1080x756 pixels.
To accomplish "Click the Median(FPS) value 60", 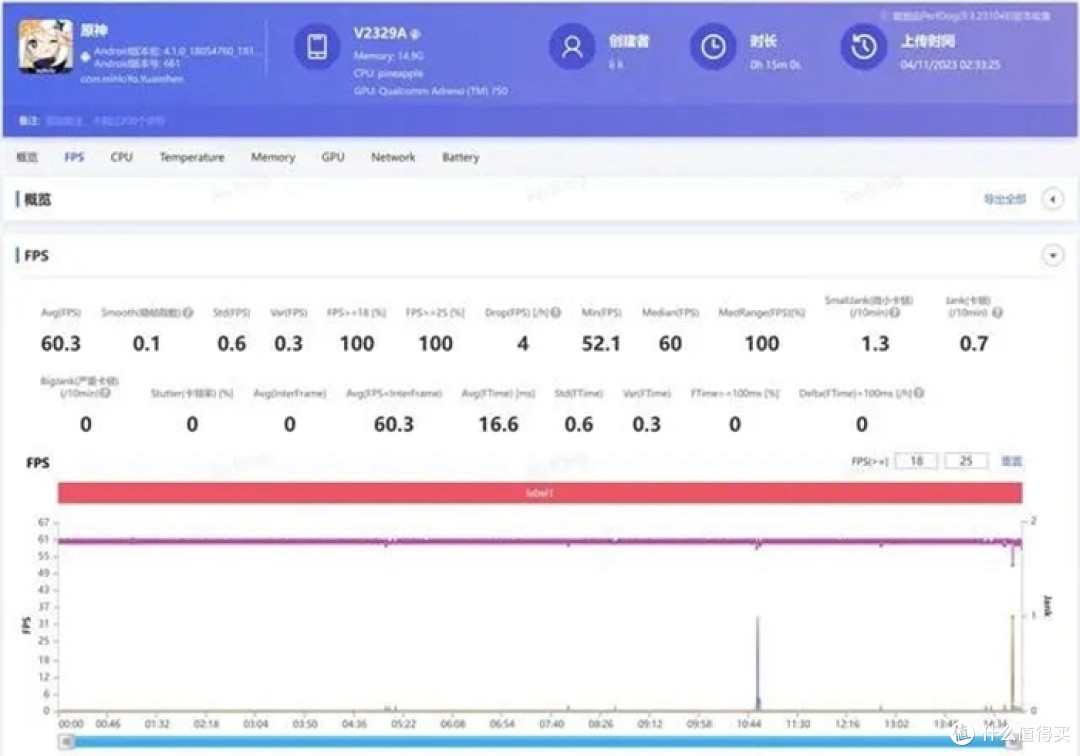I will pos(669,344).
